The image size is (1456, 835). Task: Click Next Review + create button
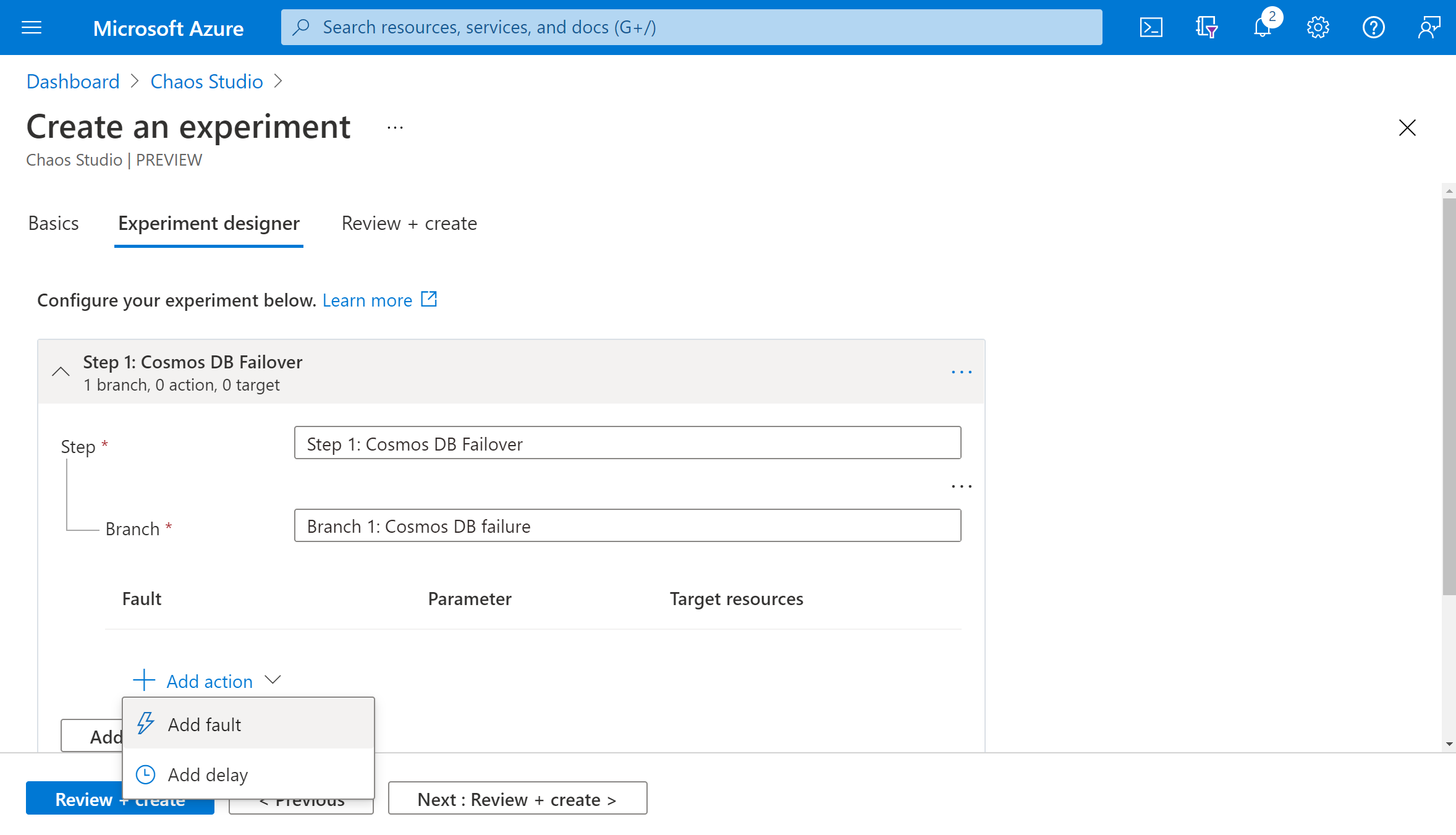click(x=517, y=798)
